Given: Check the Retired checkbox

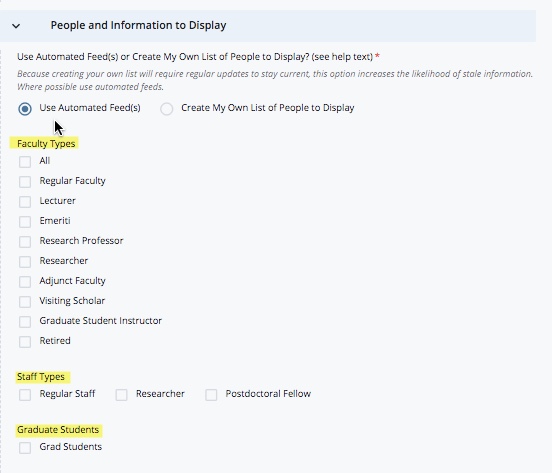Looking at the screenshot, I should point(25,342).
